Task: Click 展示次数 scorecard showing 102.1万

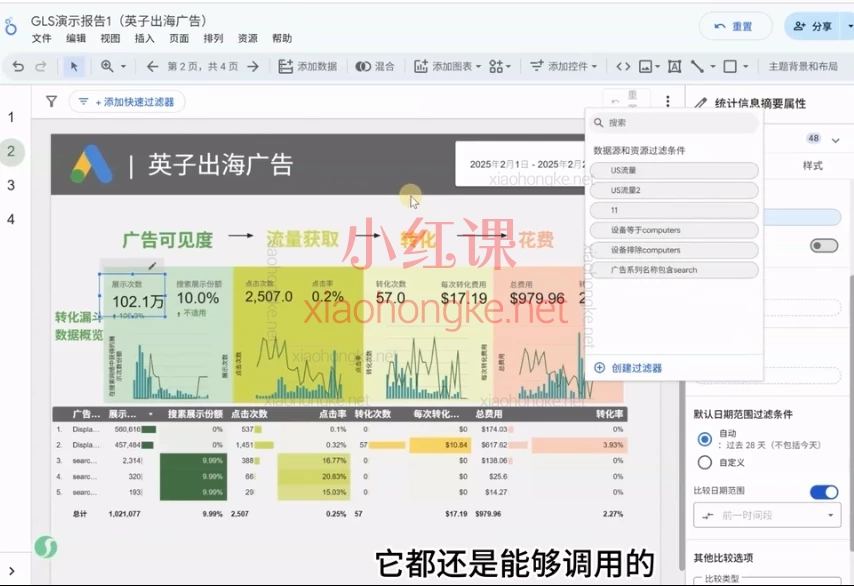Action: tap(132, 295)
